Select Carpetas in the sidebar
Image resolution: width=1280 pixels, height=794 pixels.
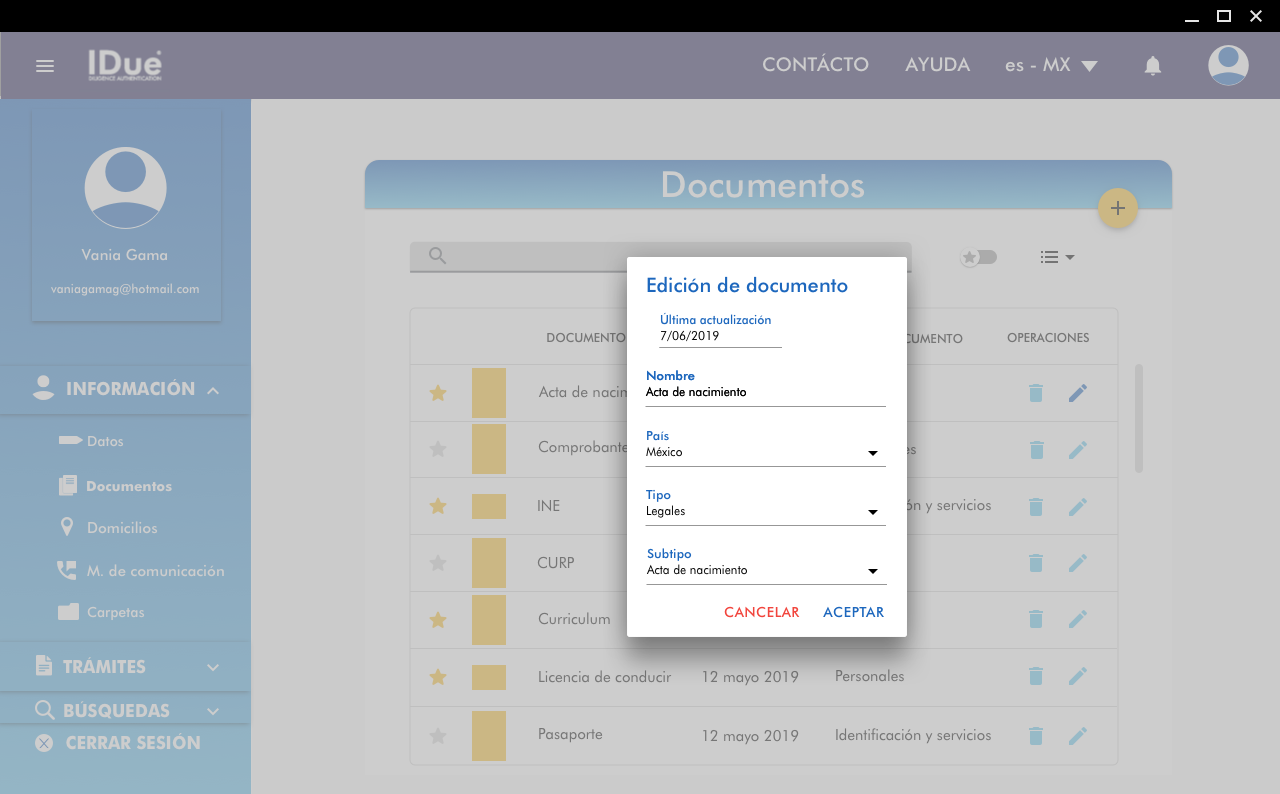pos(115,612)
